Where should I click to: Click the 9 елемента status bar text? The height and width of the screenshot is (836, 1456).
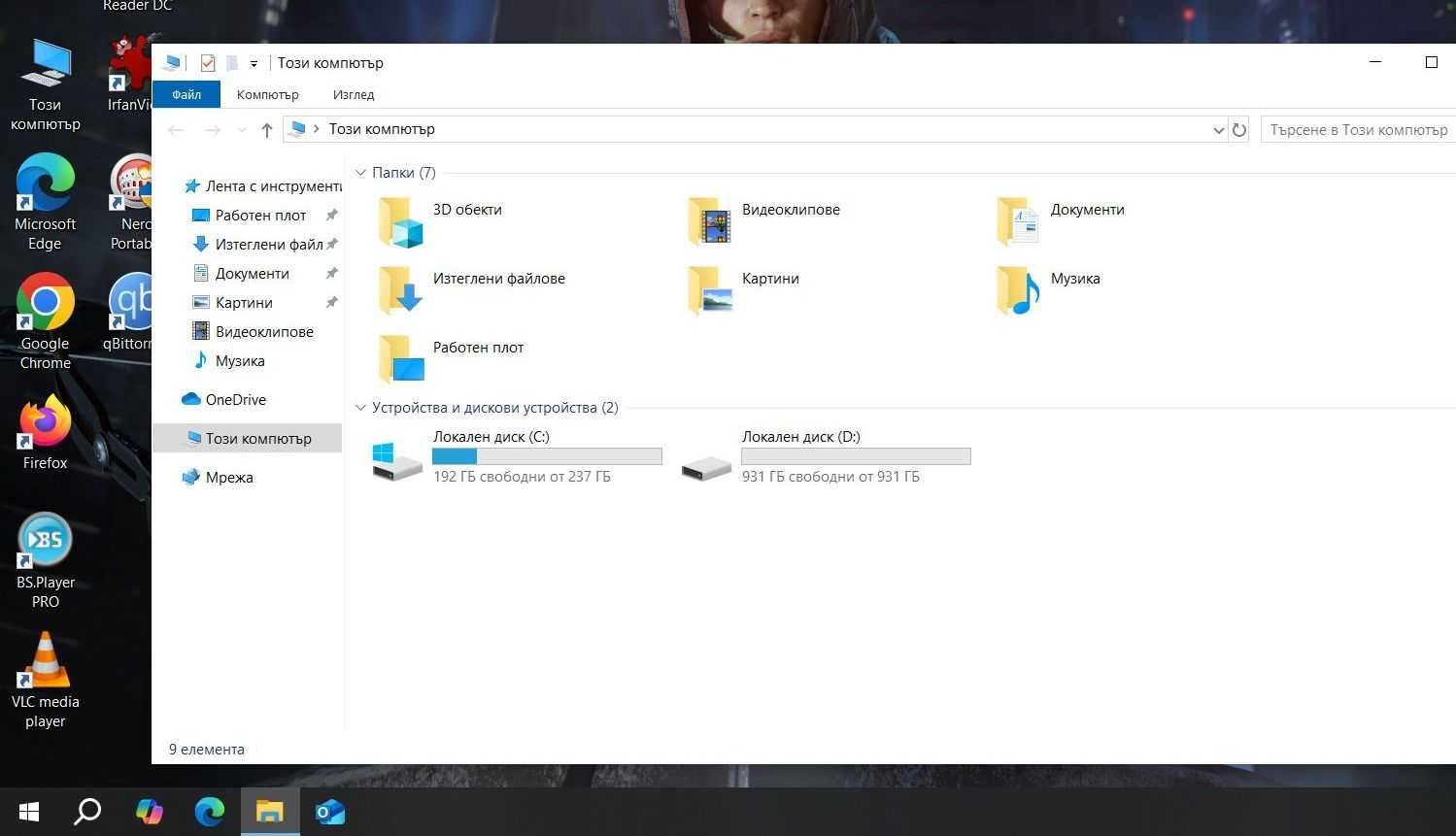tap(207, 749)
